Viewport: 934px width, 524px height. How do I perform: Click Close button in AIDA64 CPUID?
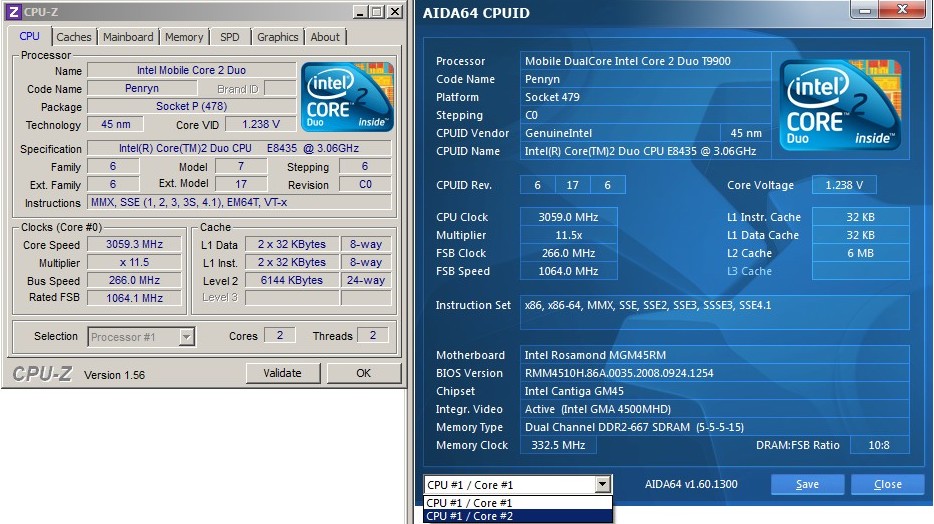888,485
